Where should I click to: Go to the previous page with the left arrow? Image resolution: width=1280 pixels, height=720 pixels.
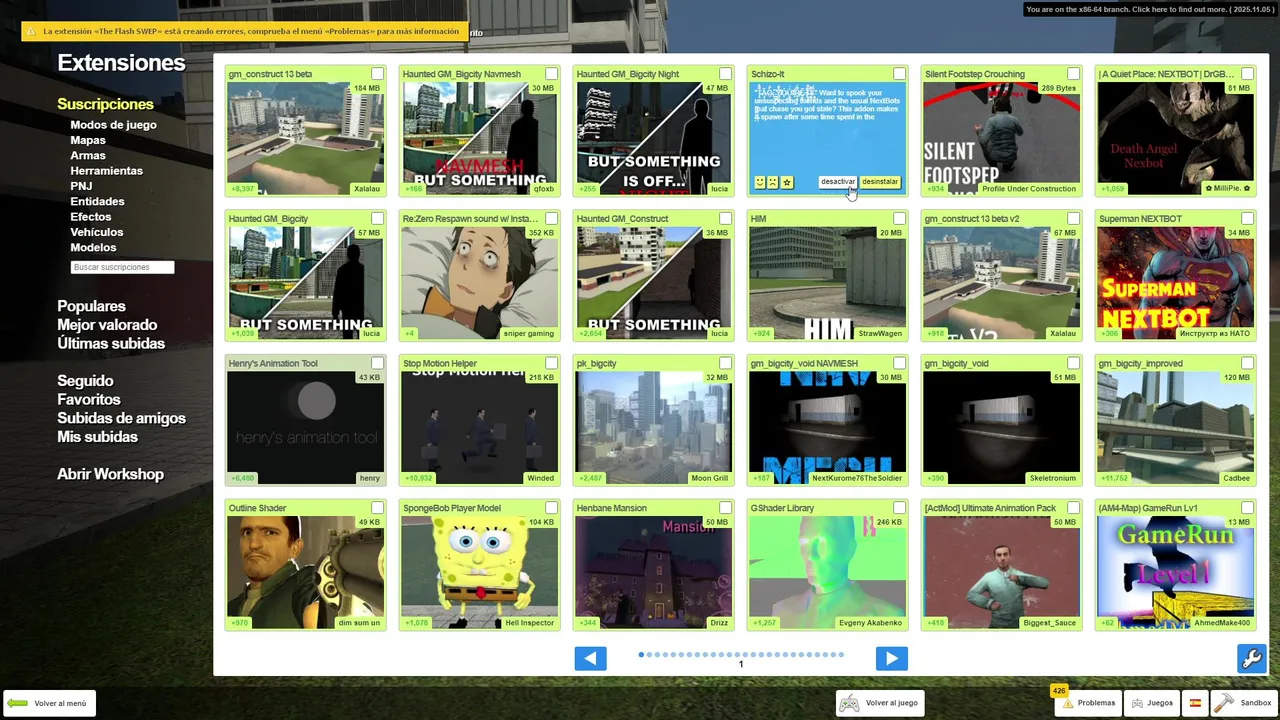pos(590,658)
